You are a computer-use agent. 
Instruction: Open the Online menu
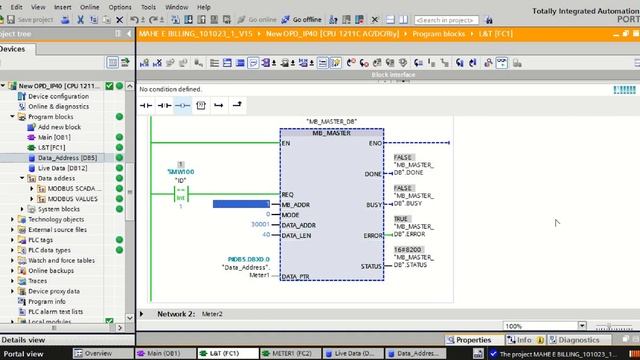[89, 7]
